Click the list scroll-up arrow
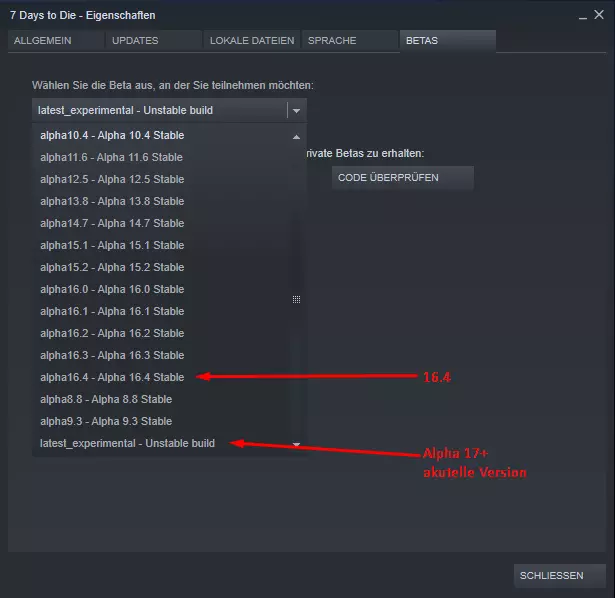The width and height of the screenshot is (615, 598). 297,137
